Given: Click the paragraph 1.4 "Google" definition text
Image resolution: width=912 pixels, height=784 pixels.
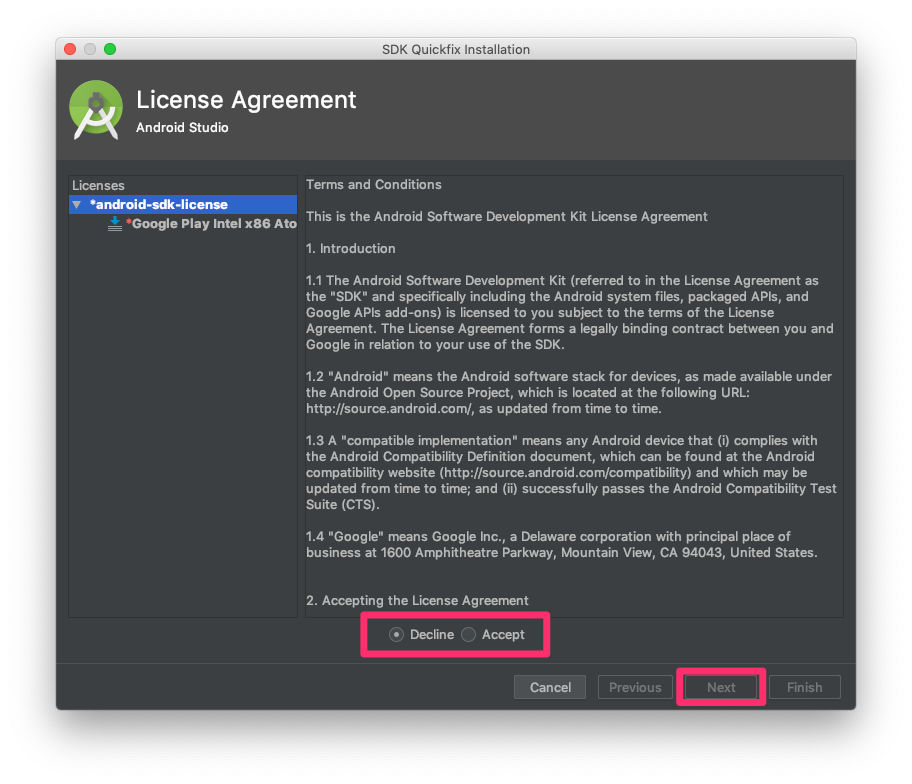Looking at the screenshot, I should [562, 545].
